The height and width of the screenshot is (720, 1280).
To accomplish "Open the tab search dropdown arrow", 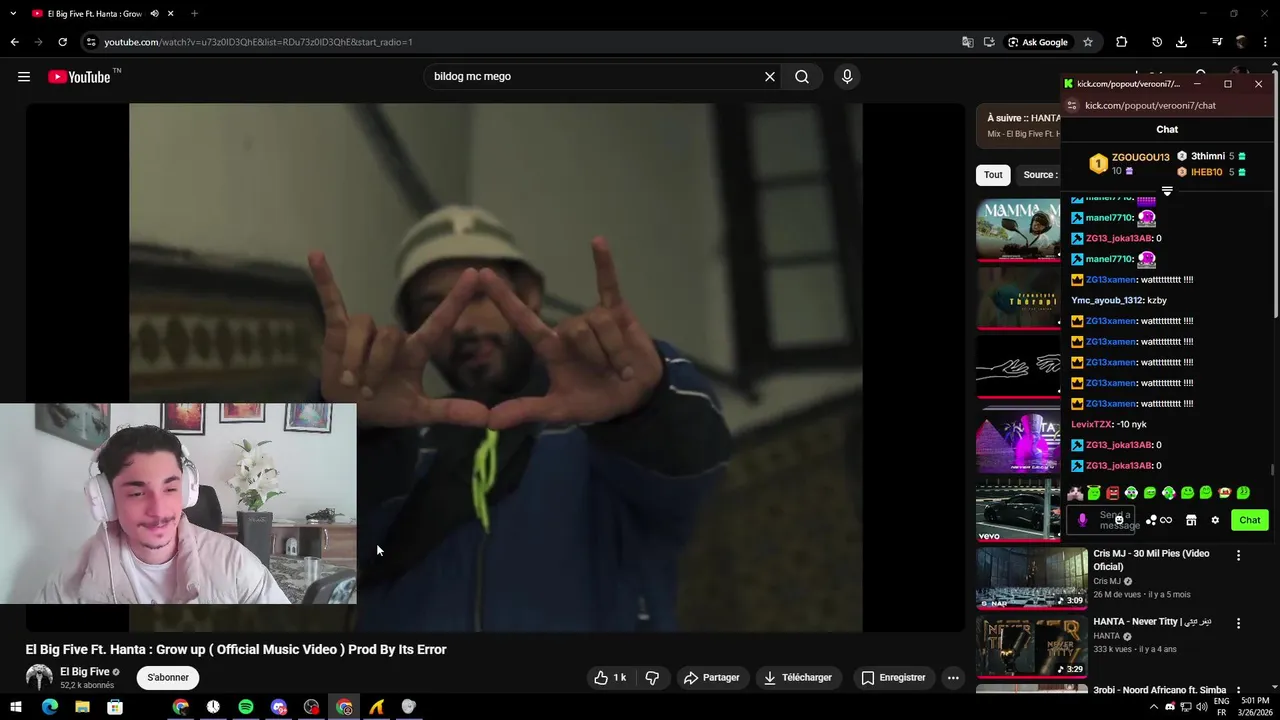I will point(13,14).
